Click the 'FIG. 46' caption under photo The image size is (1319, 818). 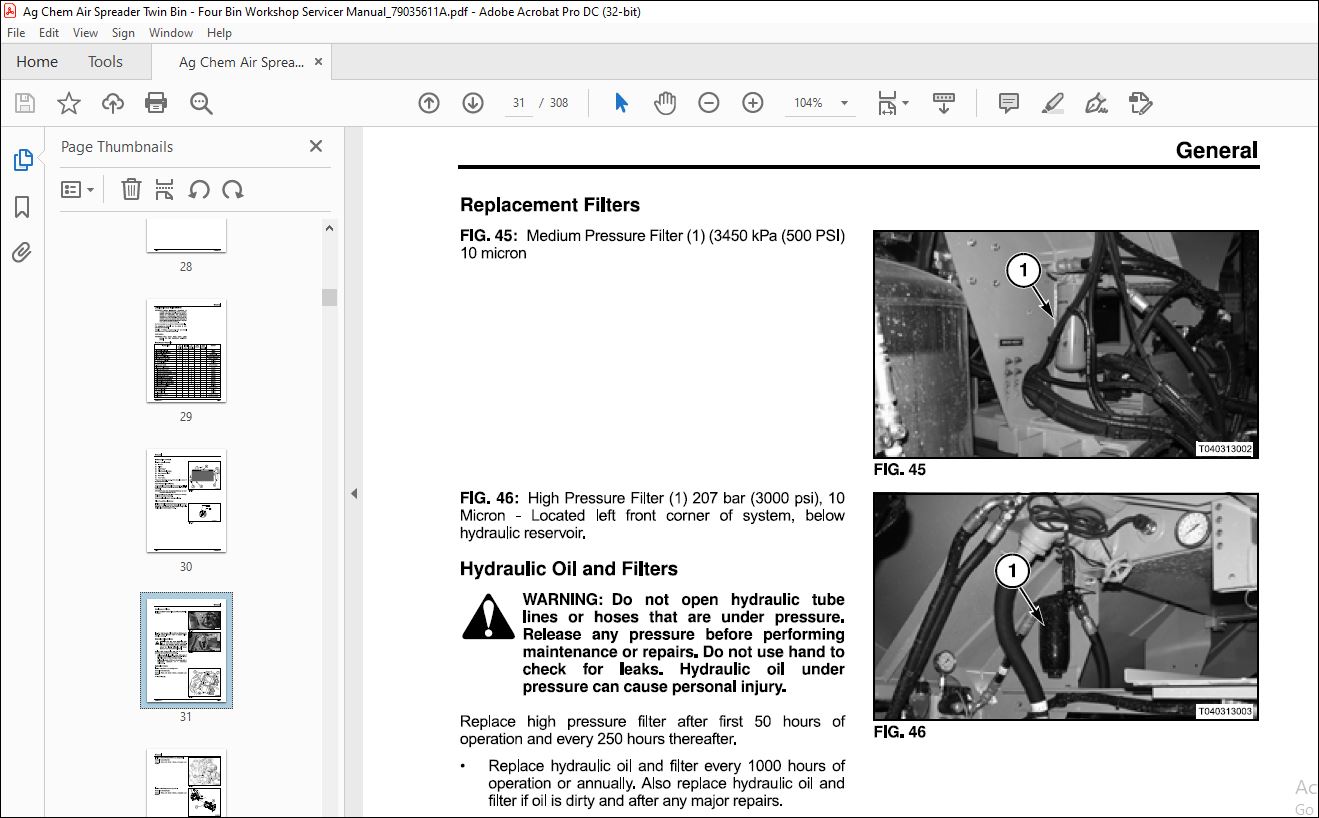pos(900,732)
